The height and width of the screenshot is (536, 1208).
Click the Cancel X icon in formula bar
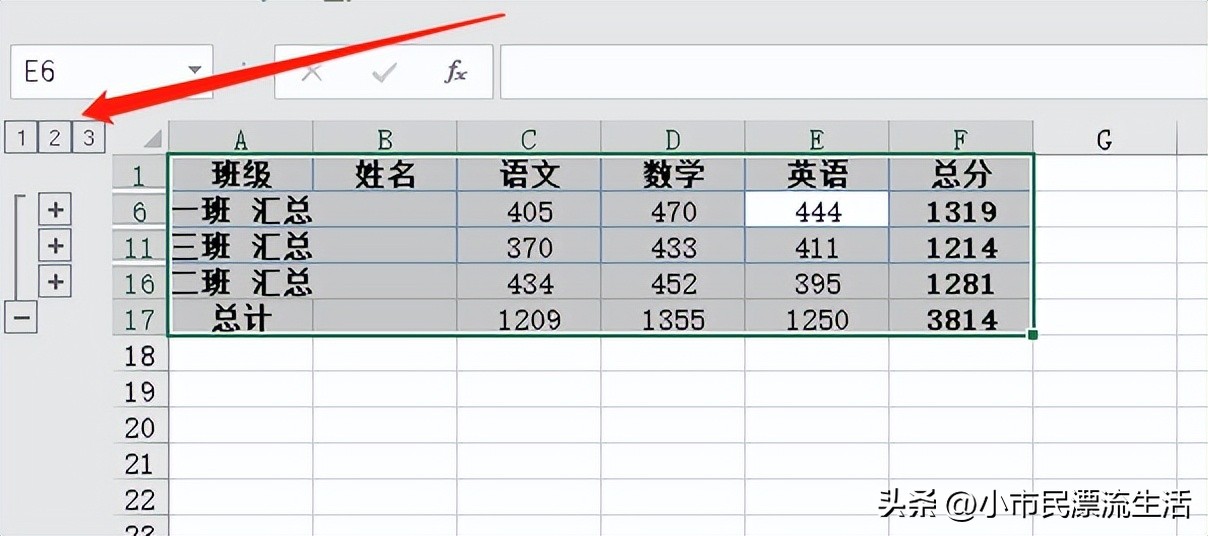point(312,72)
